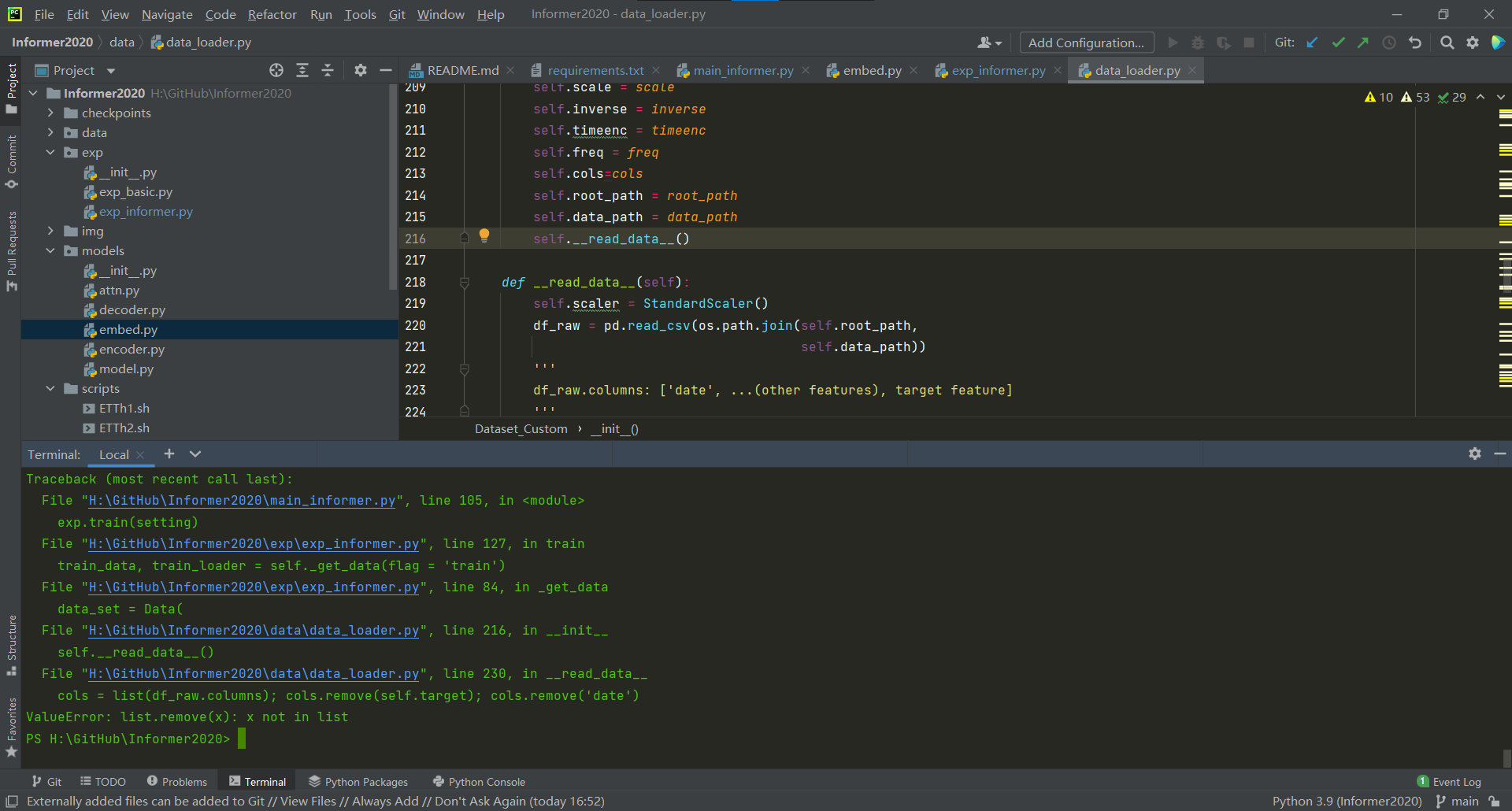Open IDE Settings via the toolbar gear icon
The width and height of the screenshot is (1512, 811).
click(1473, 43)
